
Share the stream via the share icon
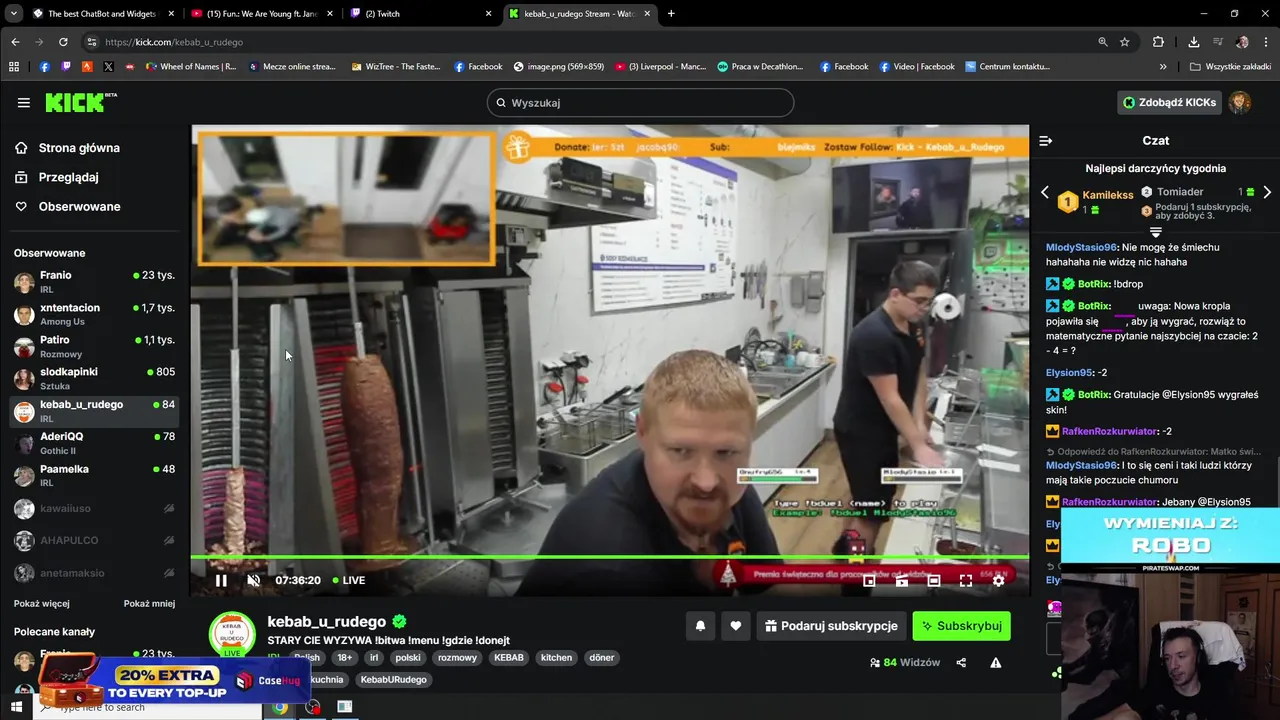coord(961,662)
